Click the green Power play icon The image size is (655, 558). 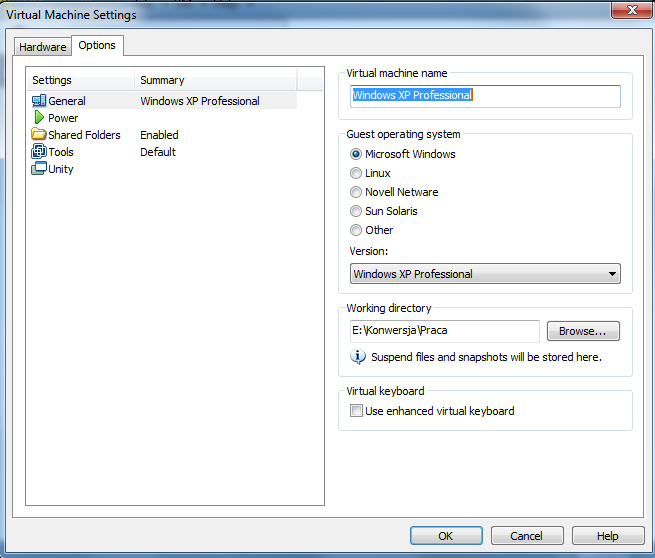[39, 117]
